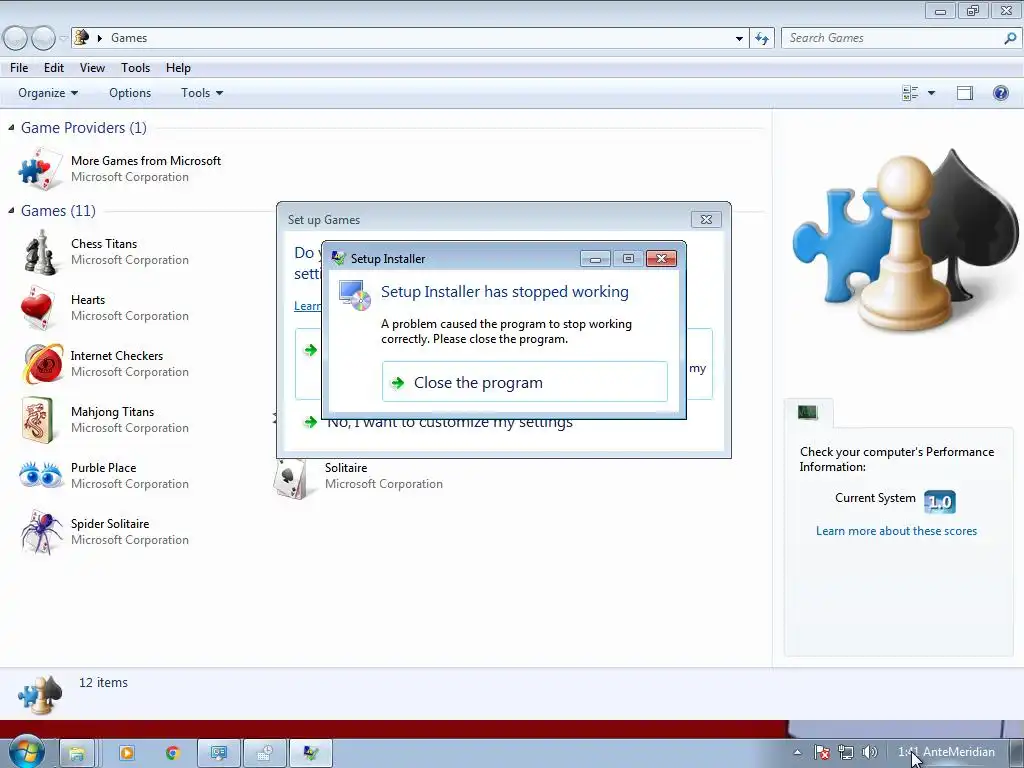Click the Back navigation button
Screen dimensions: 1024x768
click(x=15, y=39)
